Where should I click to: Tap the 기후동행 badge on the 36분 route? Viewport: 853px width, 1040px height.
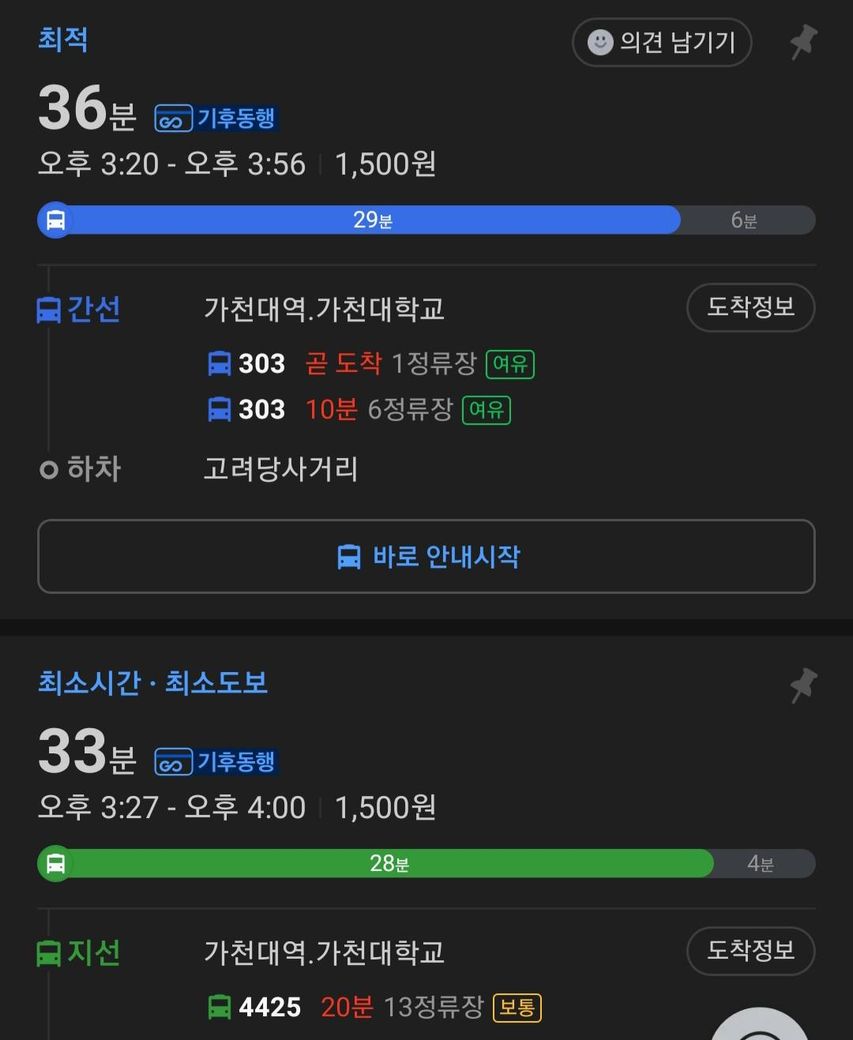[215, 118]
